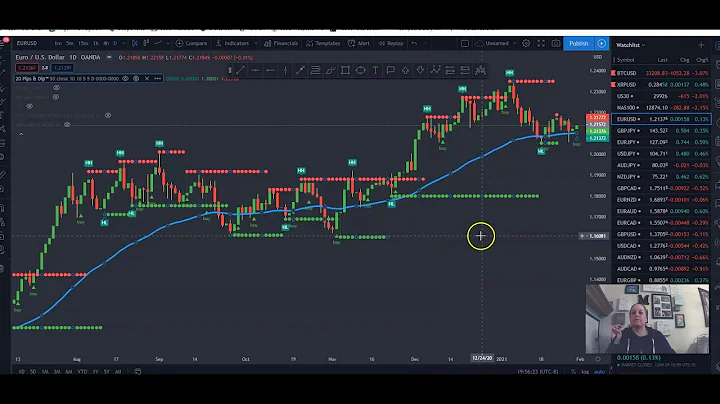This screenshot has height=404, width=720.
Task: Undo the last chart action
Action: 414,43
